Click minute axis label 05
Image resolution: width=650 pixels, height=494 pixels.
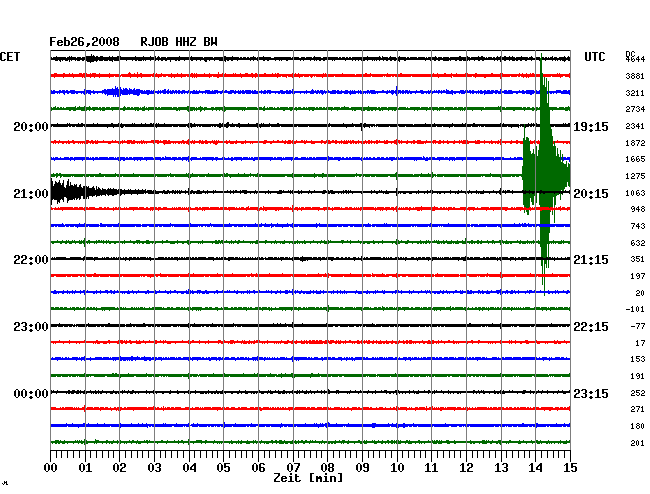(x=223, y=467)
